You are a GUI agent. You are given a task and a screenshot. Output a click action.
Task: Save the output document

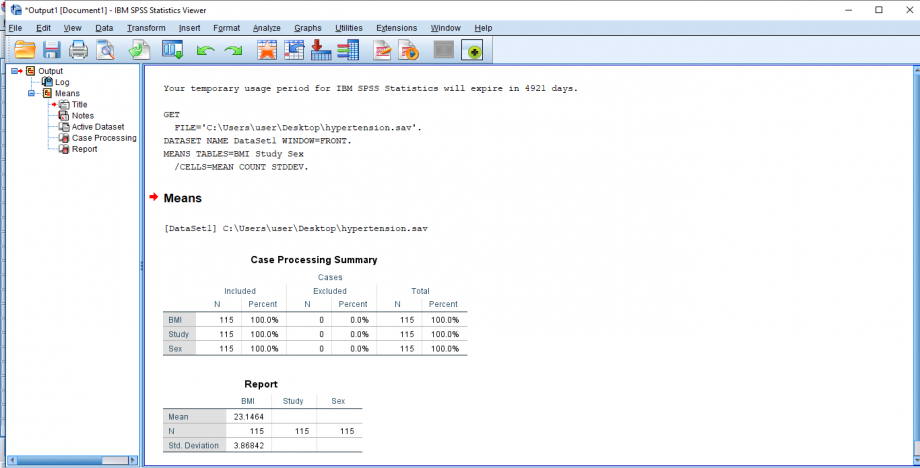coord(52,50)
